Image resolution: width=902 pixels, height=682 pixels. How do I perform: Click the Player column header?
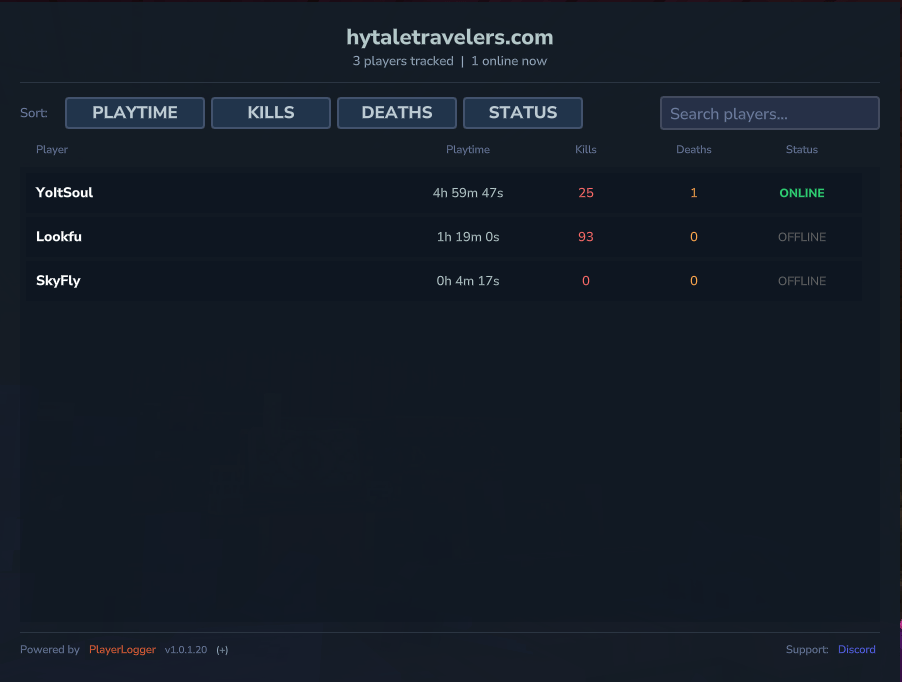52,150
